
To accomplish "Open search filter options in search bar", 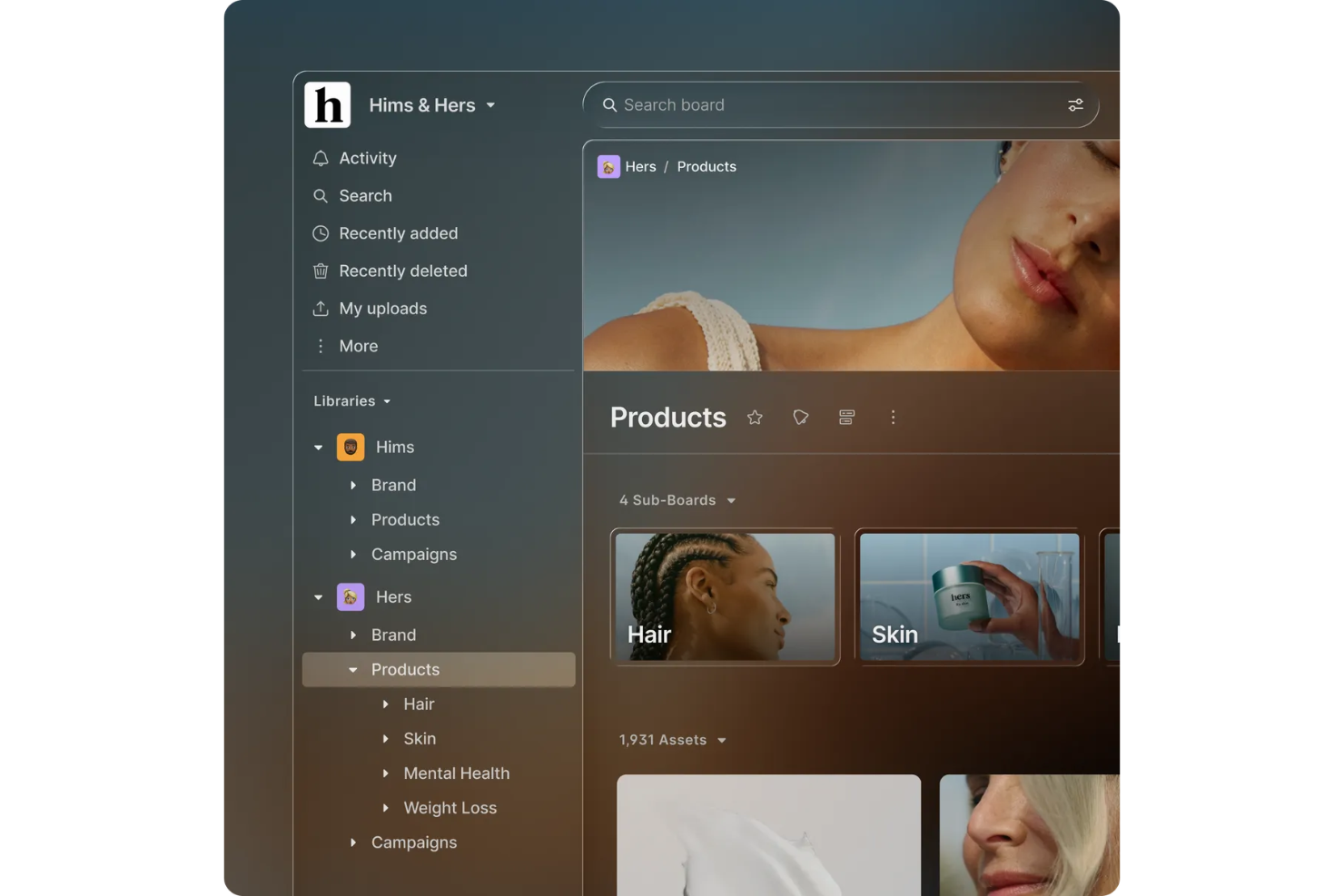I will 1075,104.
